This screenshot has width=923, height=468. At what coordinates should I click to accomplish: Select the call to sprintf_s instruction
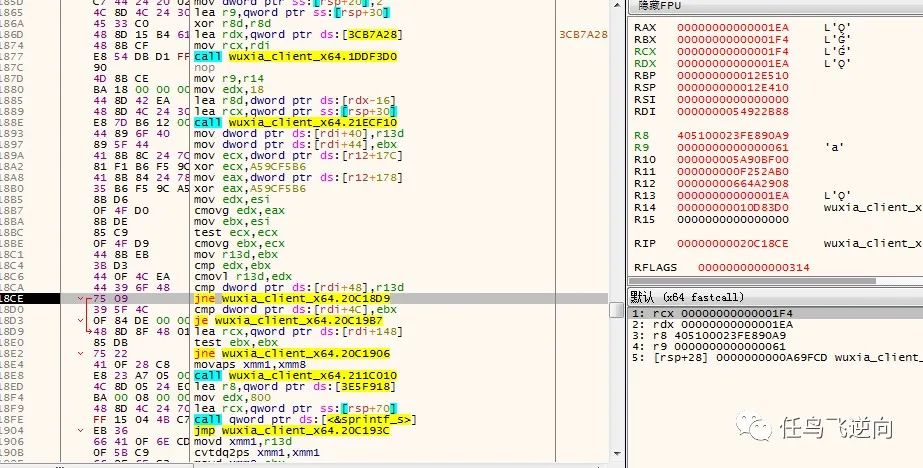click(x=306, y=419)
